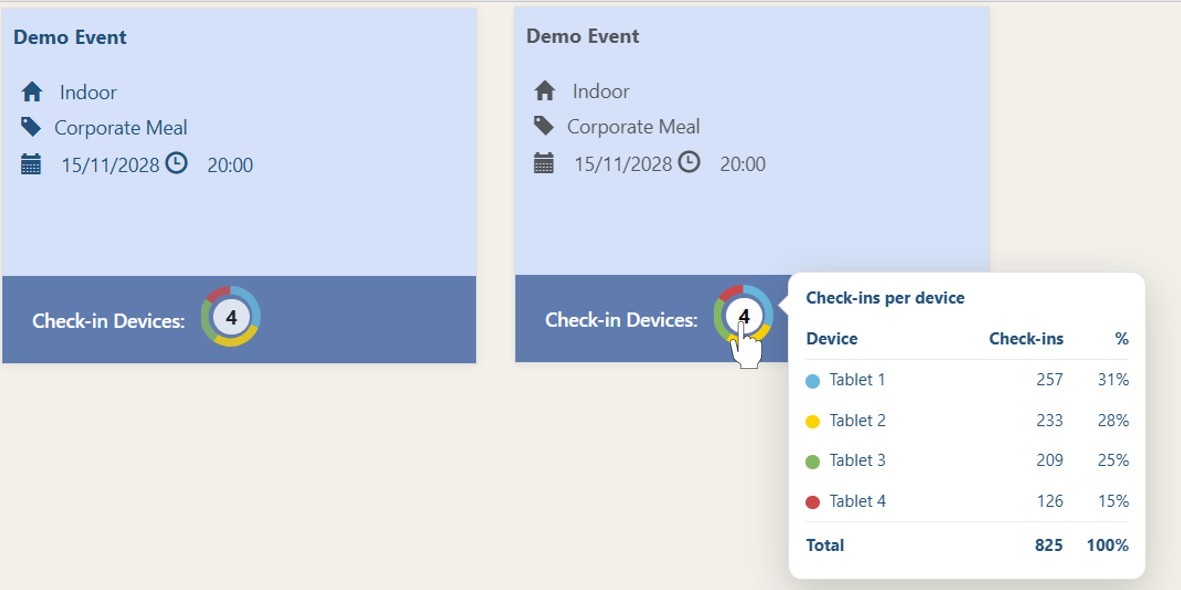Click the grey home icon in second event card
1181x590 pixels.
click(545, 91)
